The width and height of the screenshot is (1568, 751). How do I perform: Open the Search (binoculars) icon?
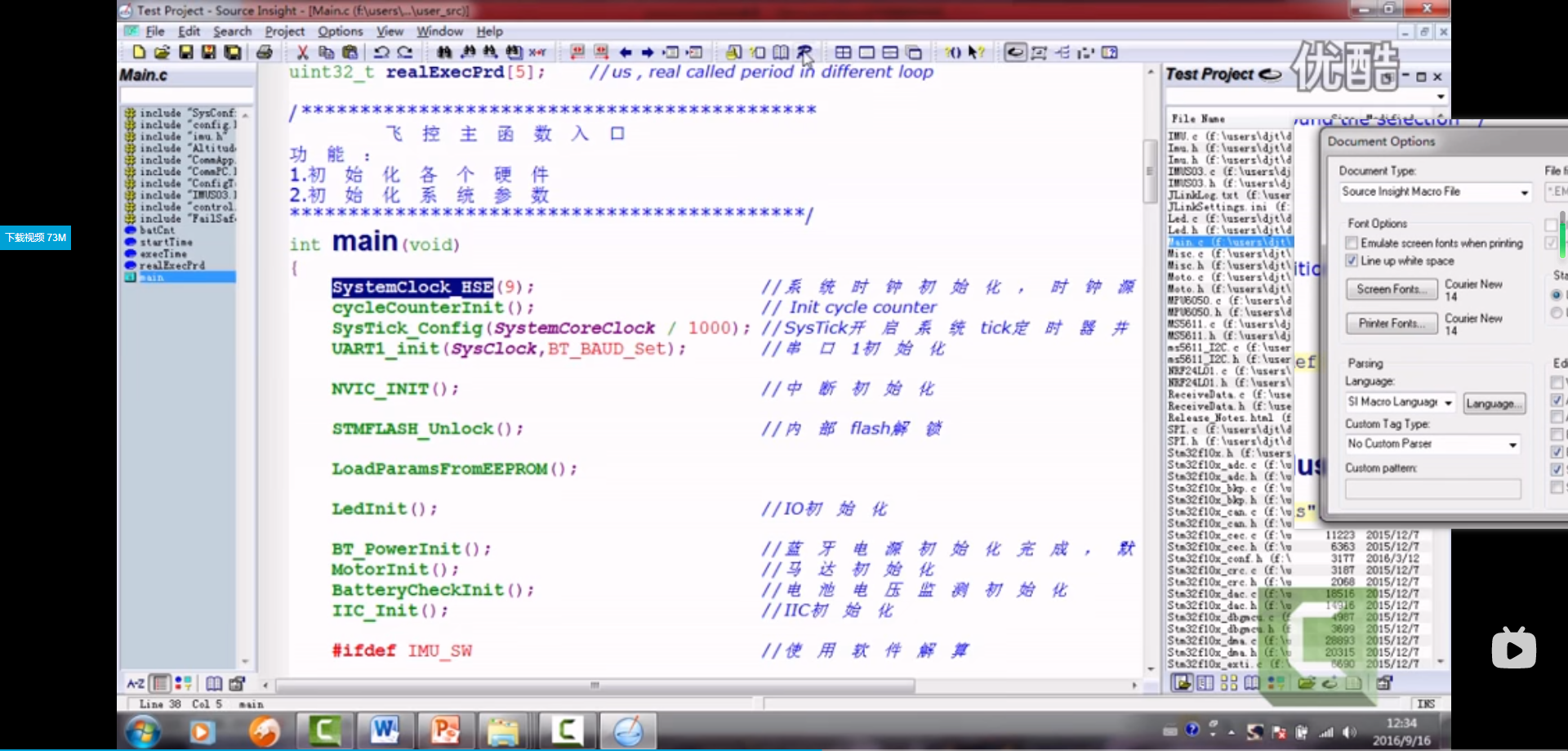click(x=445, y=51)
